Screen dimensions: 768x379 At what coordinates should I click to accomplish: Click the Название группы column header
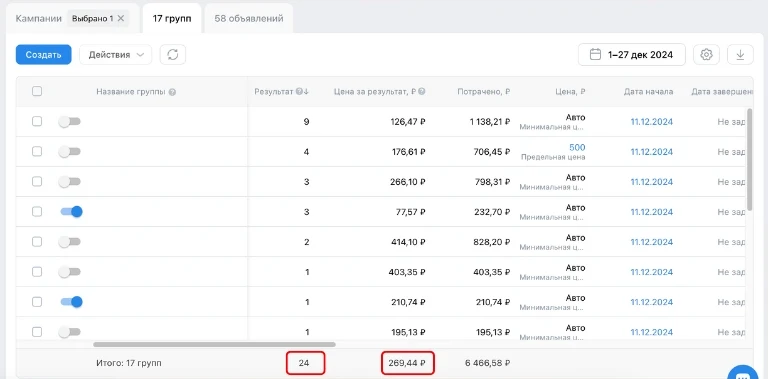131,92
